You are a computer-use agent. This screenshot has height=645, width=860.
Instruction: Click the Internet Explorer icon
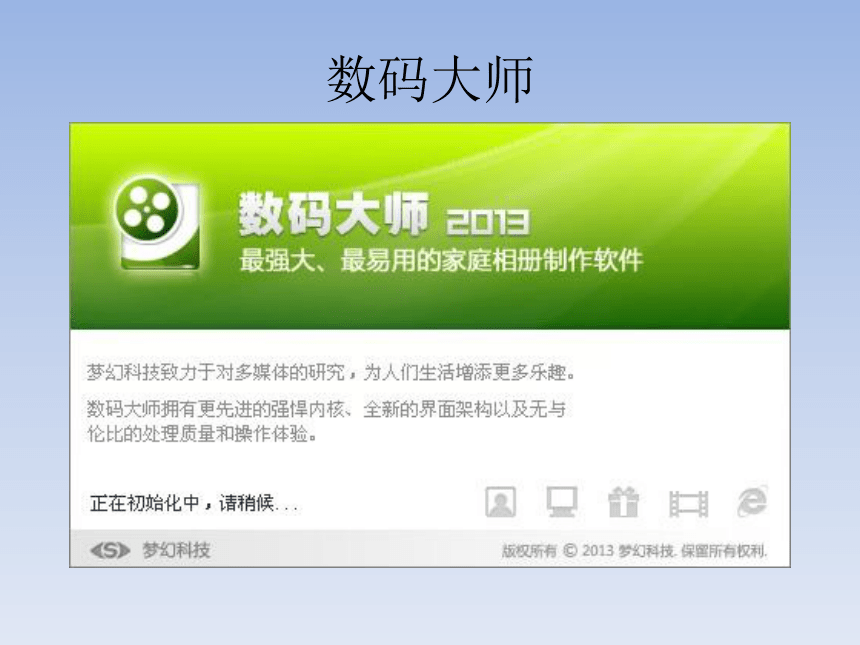[752, 501]
